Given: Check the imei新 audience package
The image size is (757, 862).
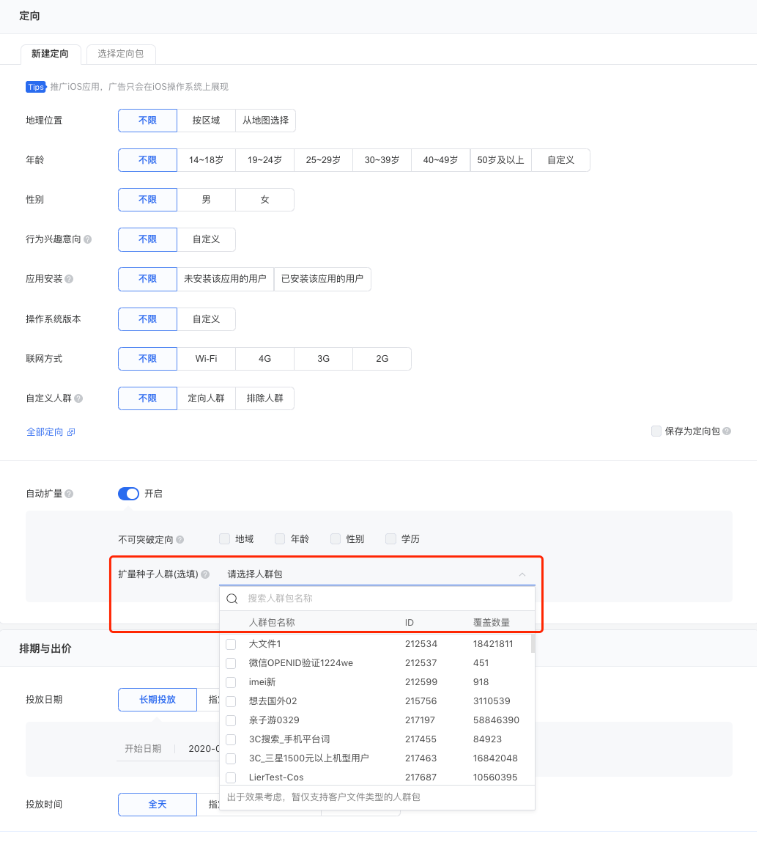Looking at the screenshot, I should point(231,682).
